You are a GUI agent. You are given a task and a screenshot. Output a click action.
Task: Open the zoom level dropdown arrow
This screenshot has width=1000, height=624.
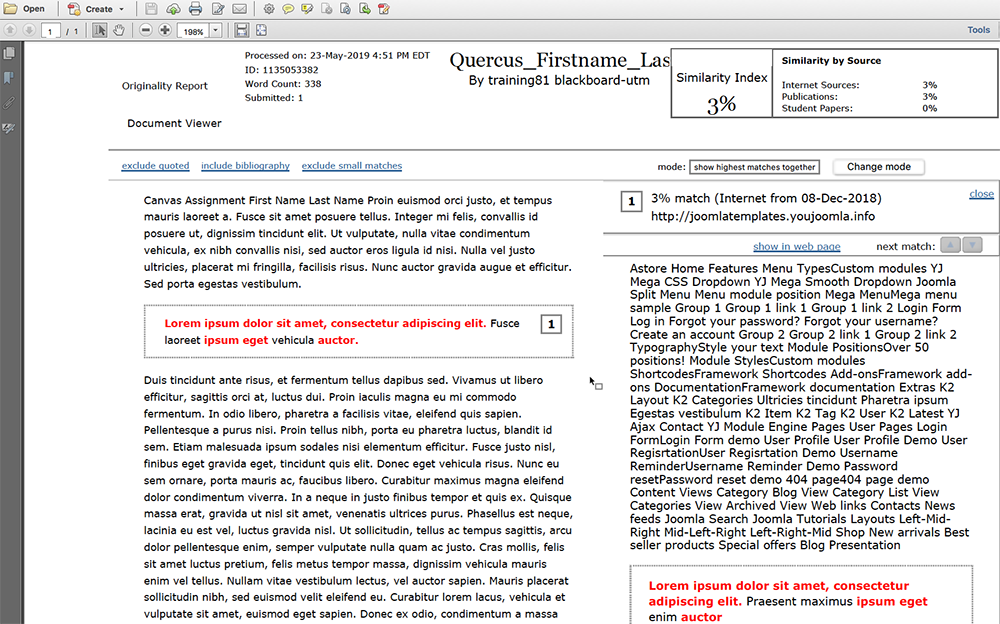tap(216, 31)
